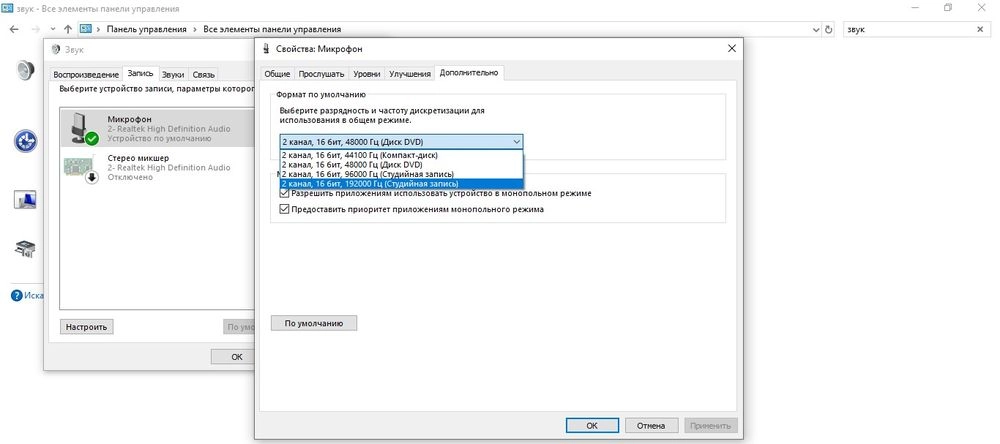Select the Стерео микшер sound card icon
Viewport: 1000px width, 444px height.
(x=78, y=168)
